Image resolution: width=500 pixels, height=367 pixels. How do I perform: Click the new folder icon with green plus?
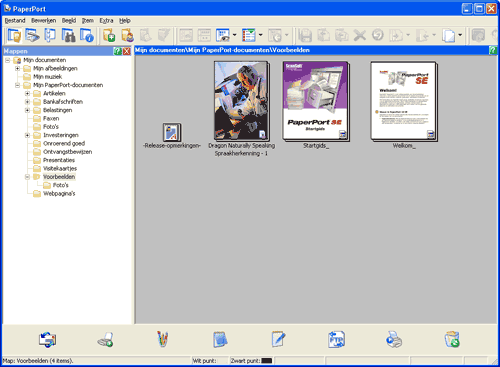click(x=109, y=35)
